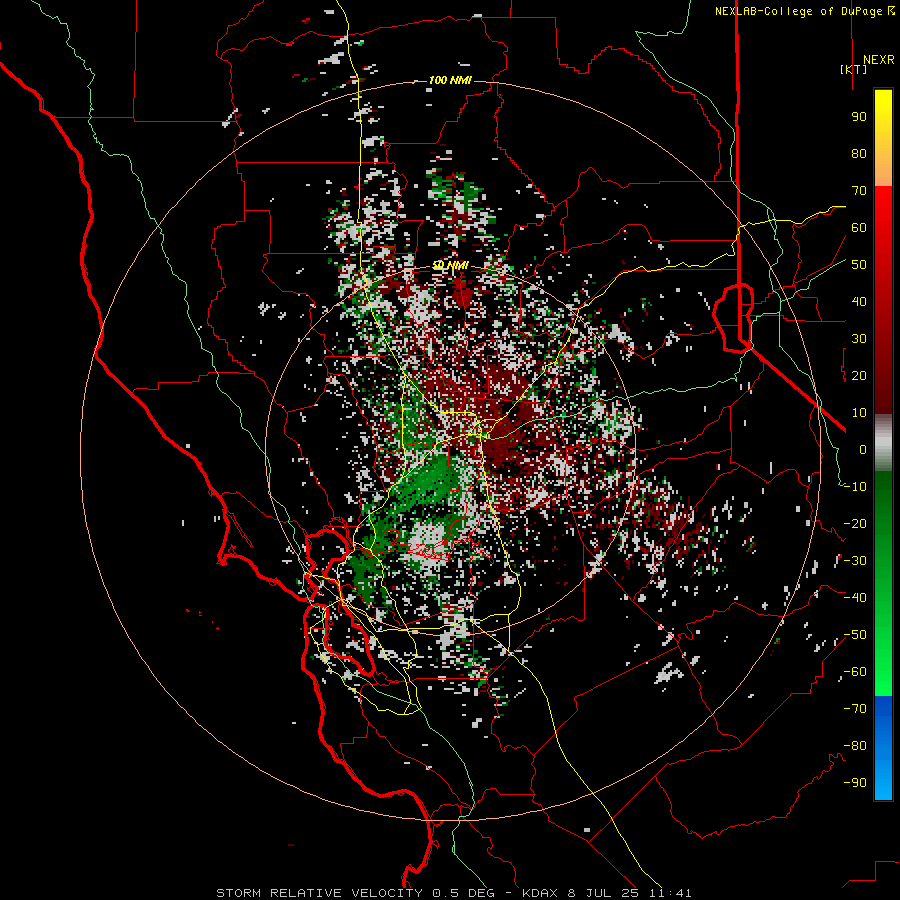Click the STORM RELATIVE VELOCITY caption text

click(x=319, y=893)
